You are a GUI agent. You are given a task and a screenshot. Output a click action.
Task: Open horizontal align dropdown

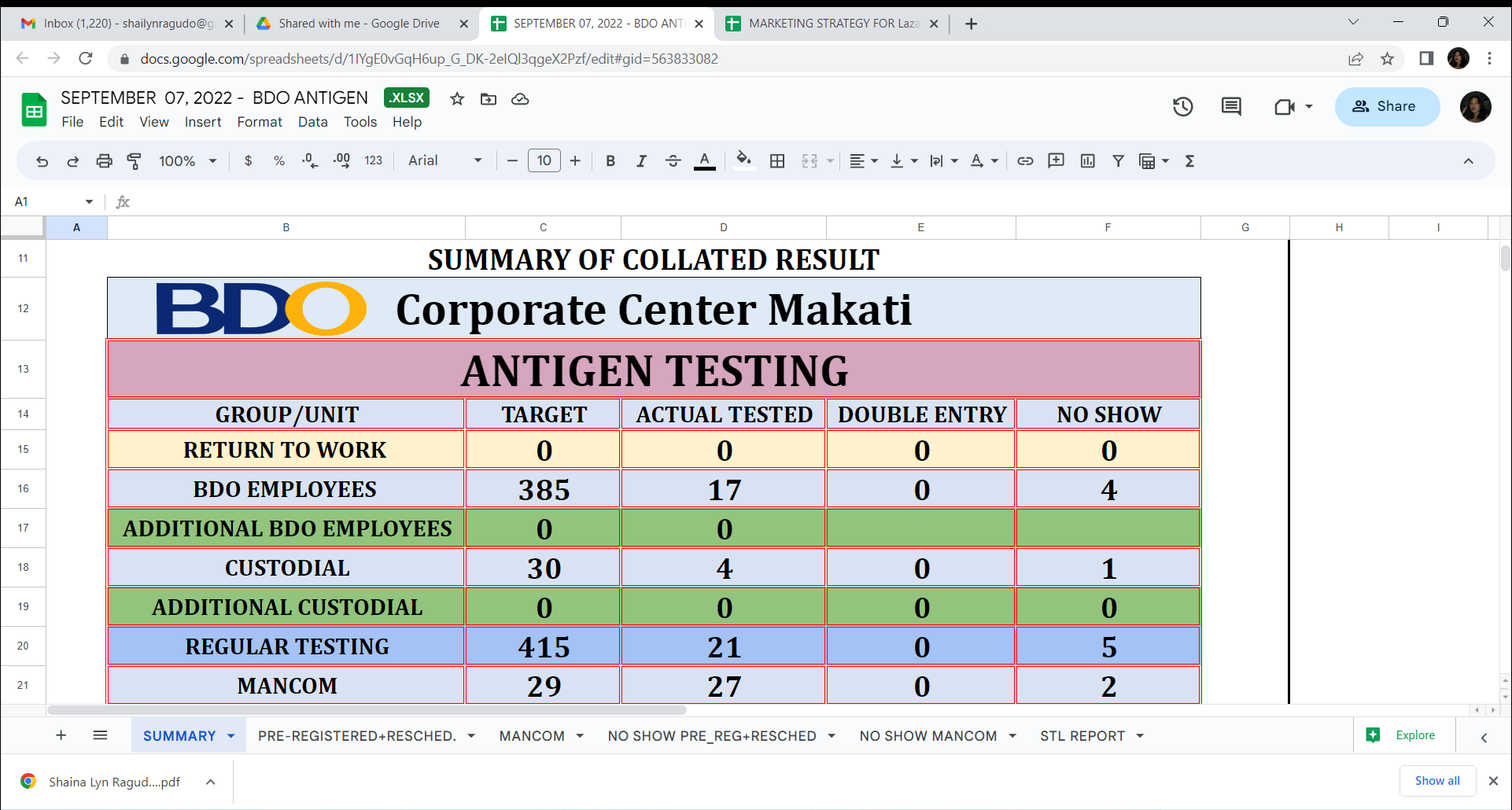(x=864, y=161)
